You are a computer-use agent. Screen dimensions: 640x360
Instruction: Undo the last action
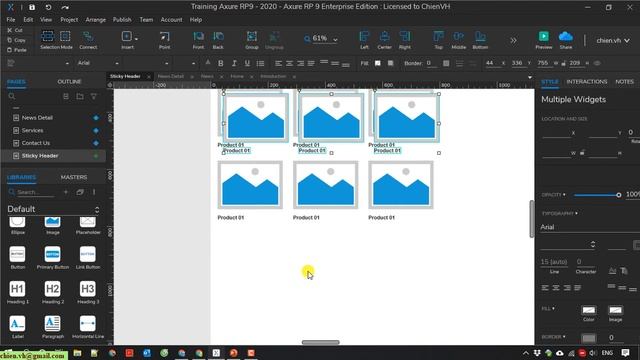pyautogui.click(x=48, y=7)
